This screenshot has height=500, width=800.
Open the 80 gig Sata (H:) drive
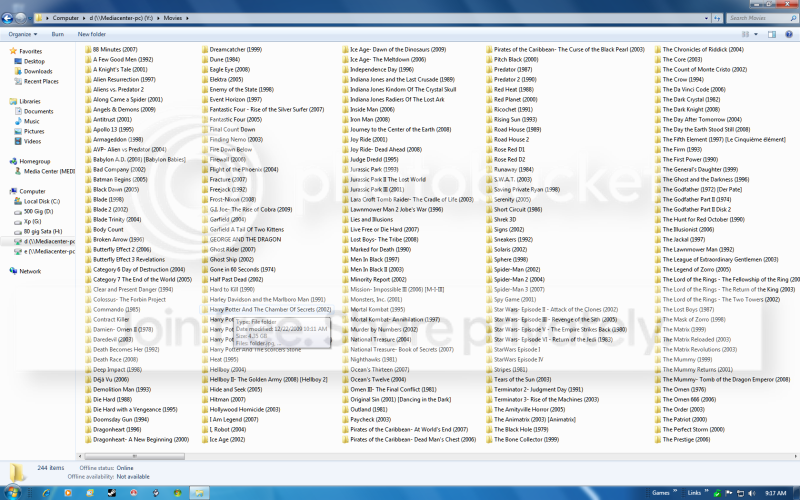tap(42, 231)
